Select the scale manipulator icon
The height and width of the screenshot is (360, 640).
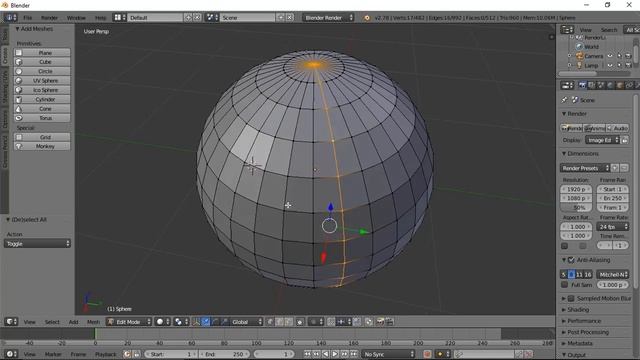click(224, 322)
